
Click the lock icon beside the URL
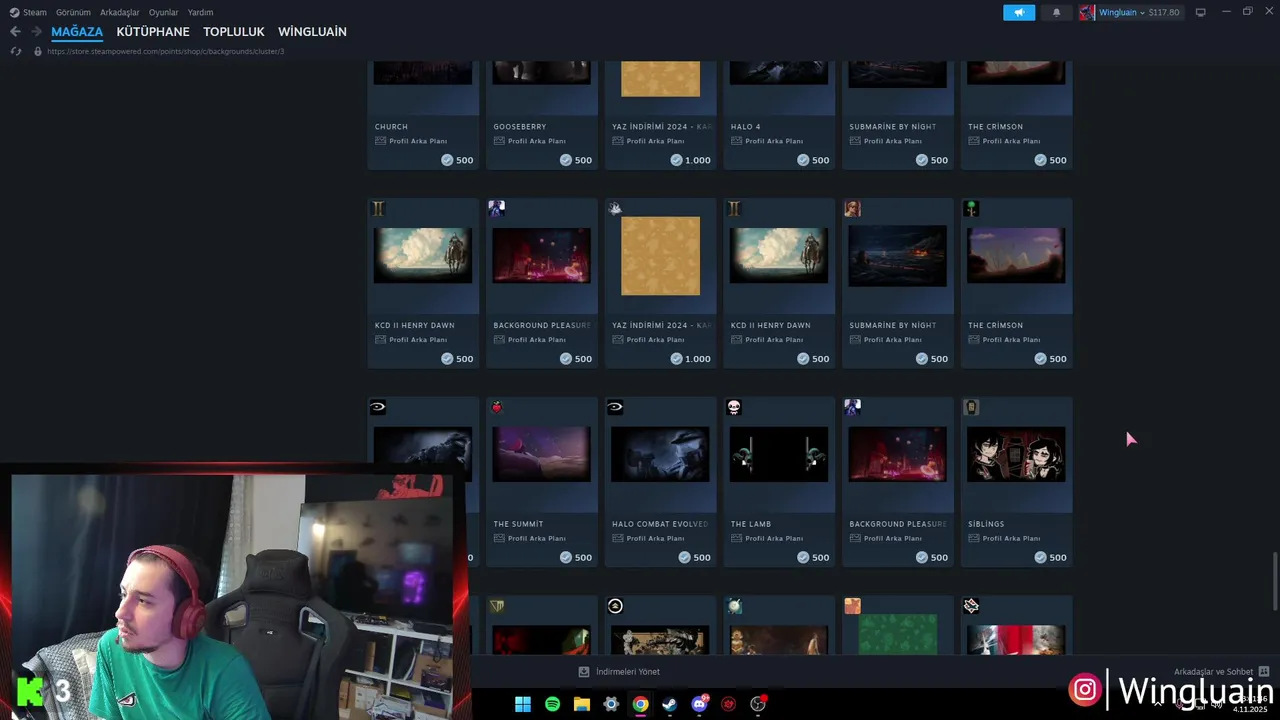(38, 51)
